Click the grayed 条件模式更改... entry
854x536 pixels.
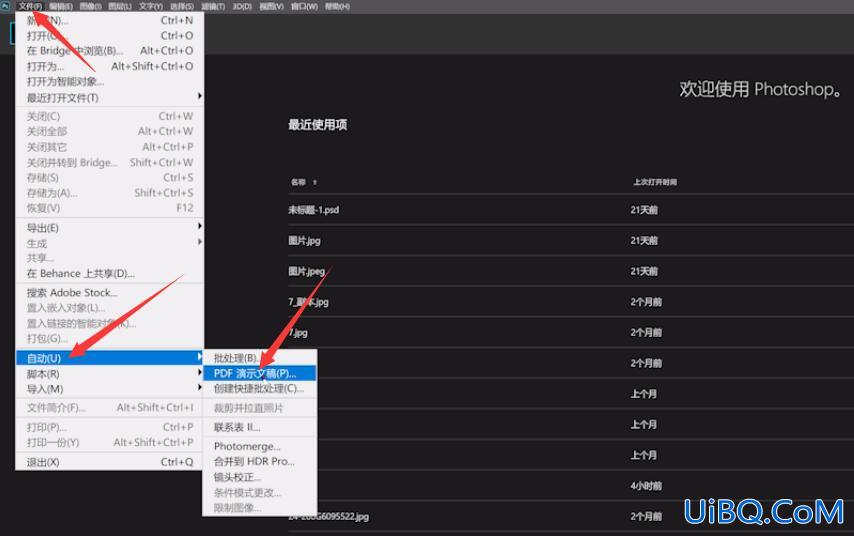pyautogui.click(x=259, y=492)
